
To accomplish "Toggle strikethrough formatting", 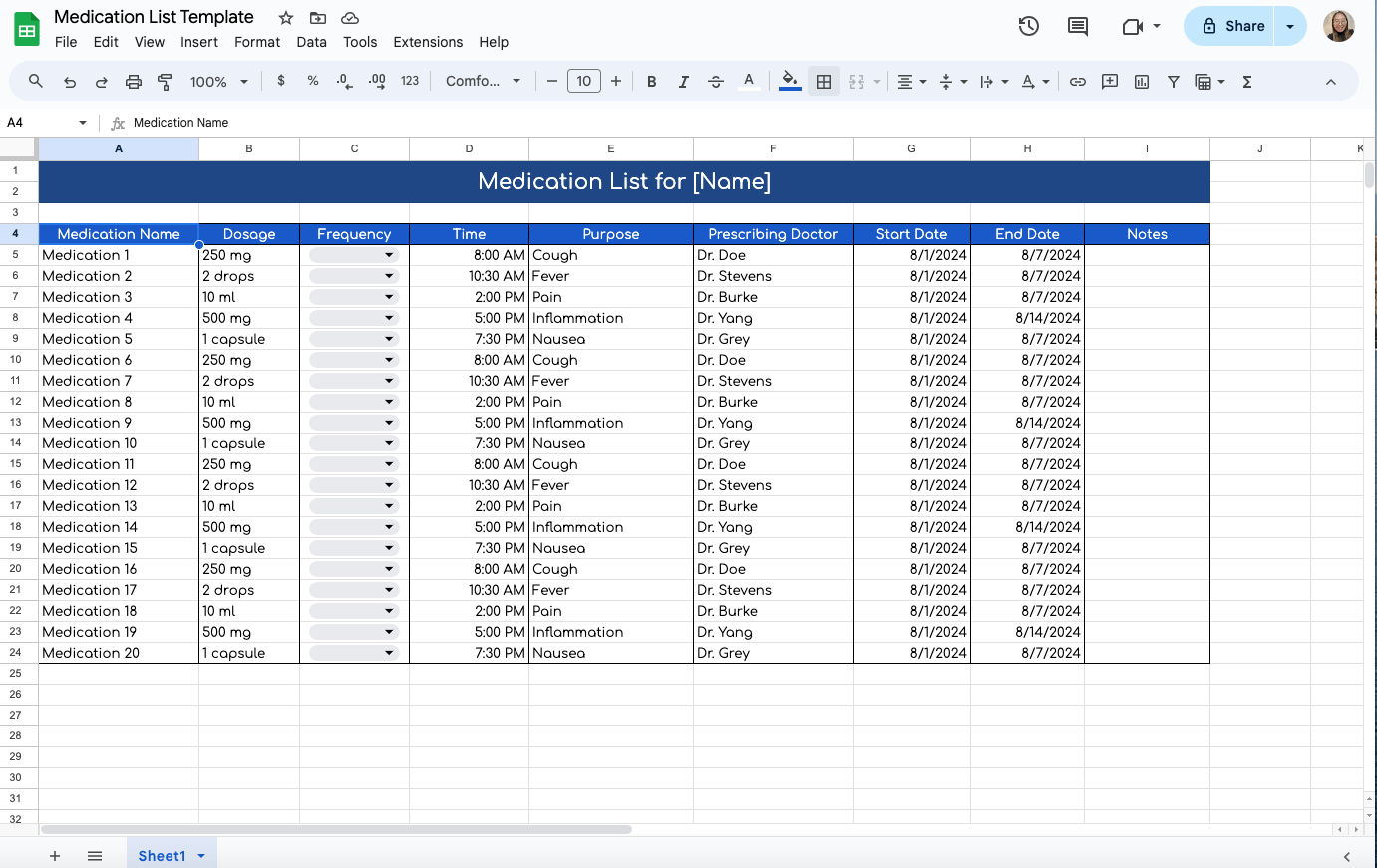I will (715, 81).
